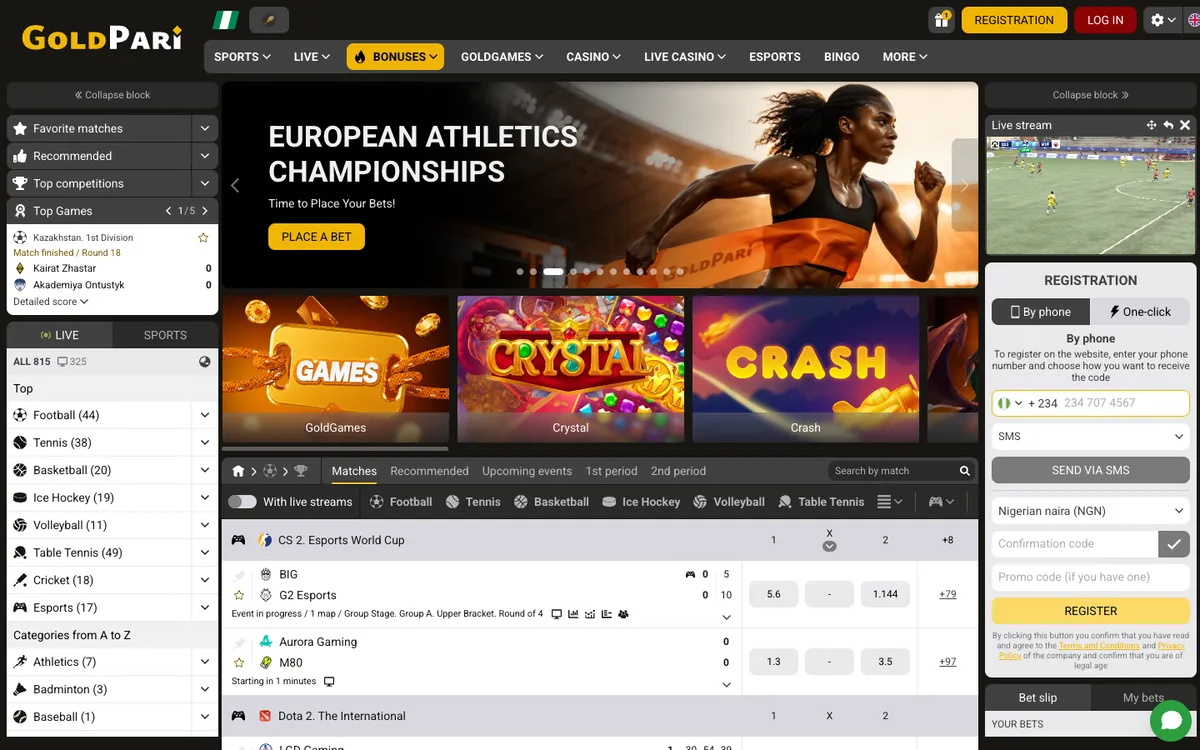Click the yellow REGISTER button
This screenshot has height=750, width=1200.
(x=1090, y=611)
